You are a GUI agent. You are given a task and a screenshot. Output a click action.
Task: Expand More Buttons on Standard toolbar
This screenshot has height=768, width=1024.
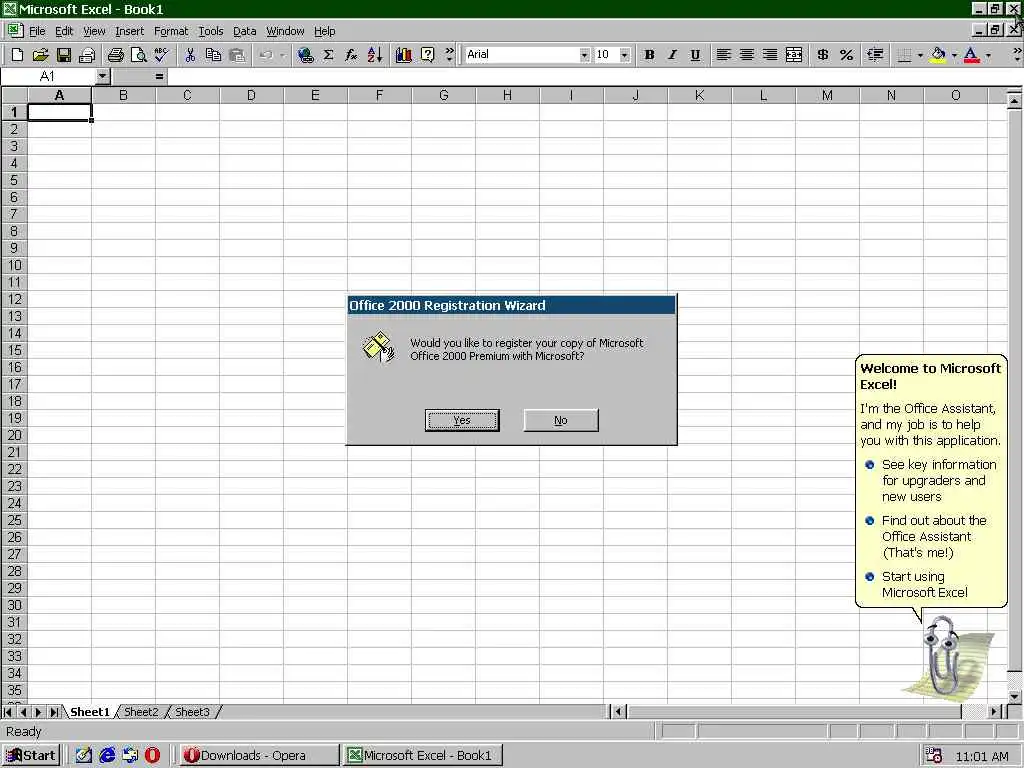tap(449, 55)
